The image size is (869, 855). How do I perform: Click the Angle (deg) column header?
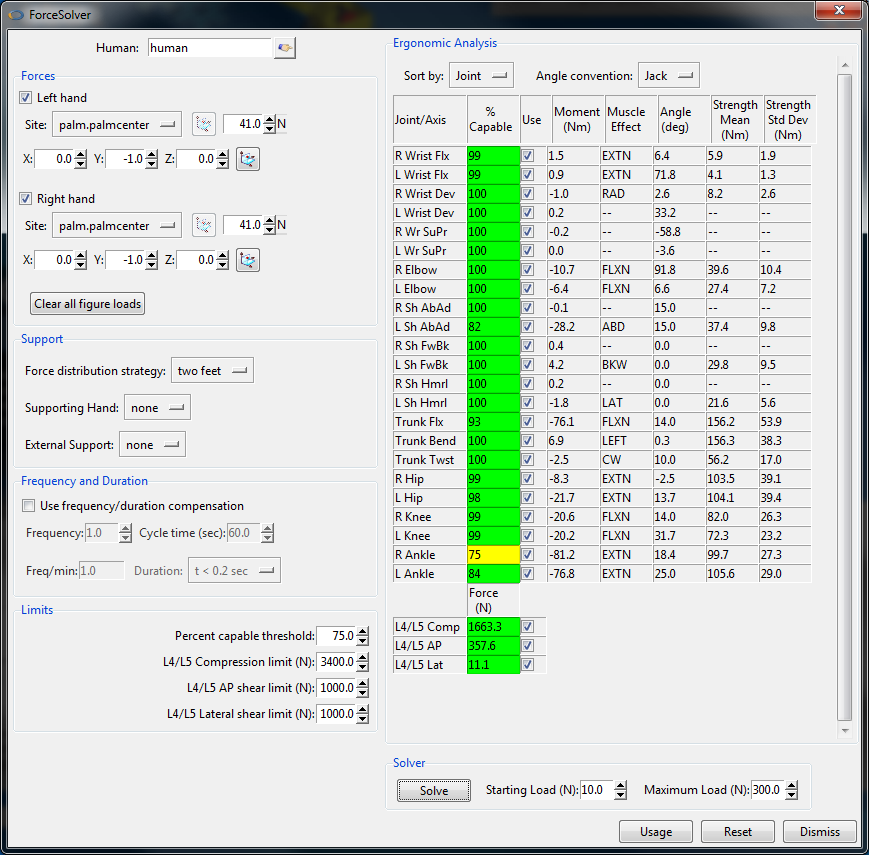(x=682, y=120)
